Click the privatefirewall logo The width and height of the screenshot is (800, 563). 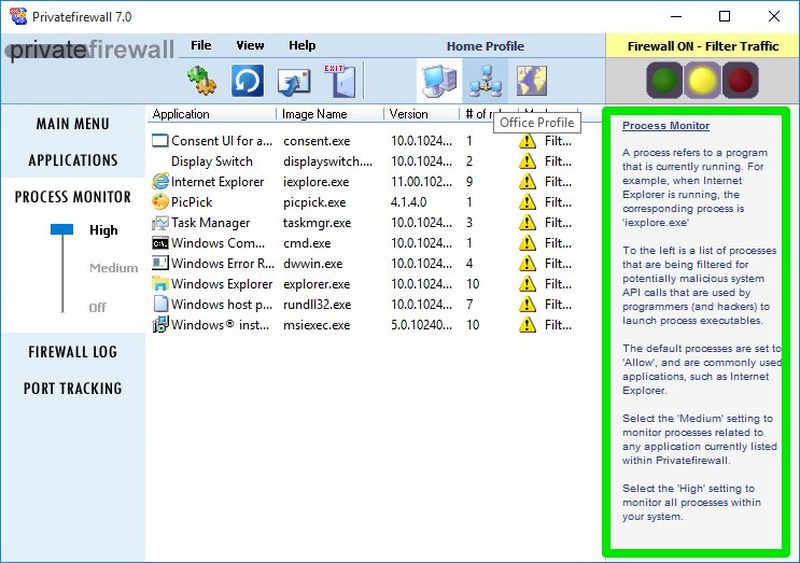(x=90, y=50)
